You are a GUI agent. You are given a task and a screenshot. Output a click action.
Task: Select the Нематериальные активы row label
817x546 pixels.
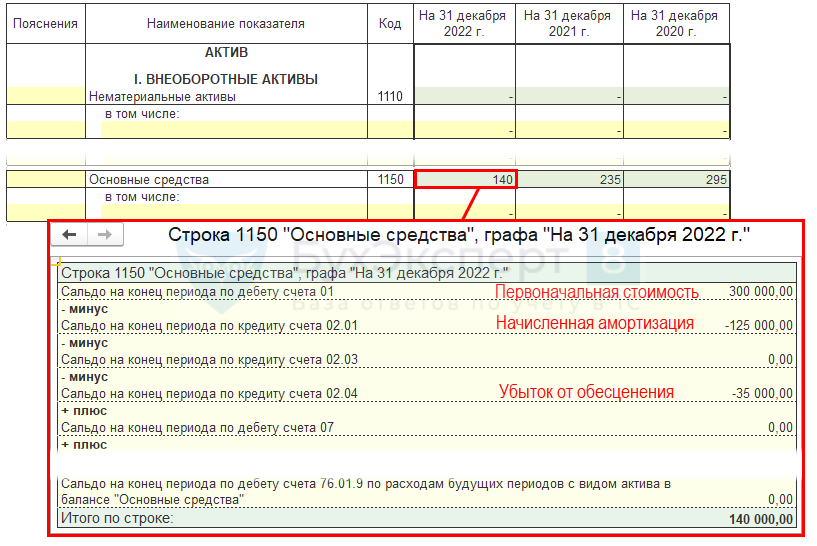click(x=162, y=97)
